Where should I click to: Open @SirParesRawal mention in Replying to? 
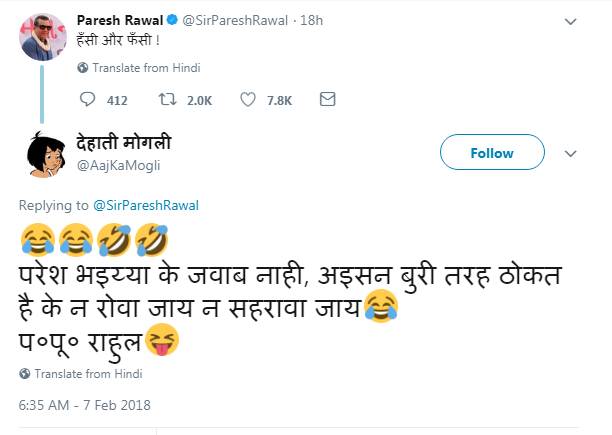tap(146, 206)
